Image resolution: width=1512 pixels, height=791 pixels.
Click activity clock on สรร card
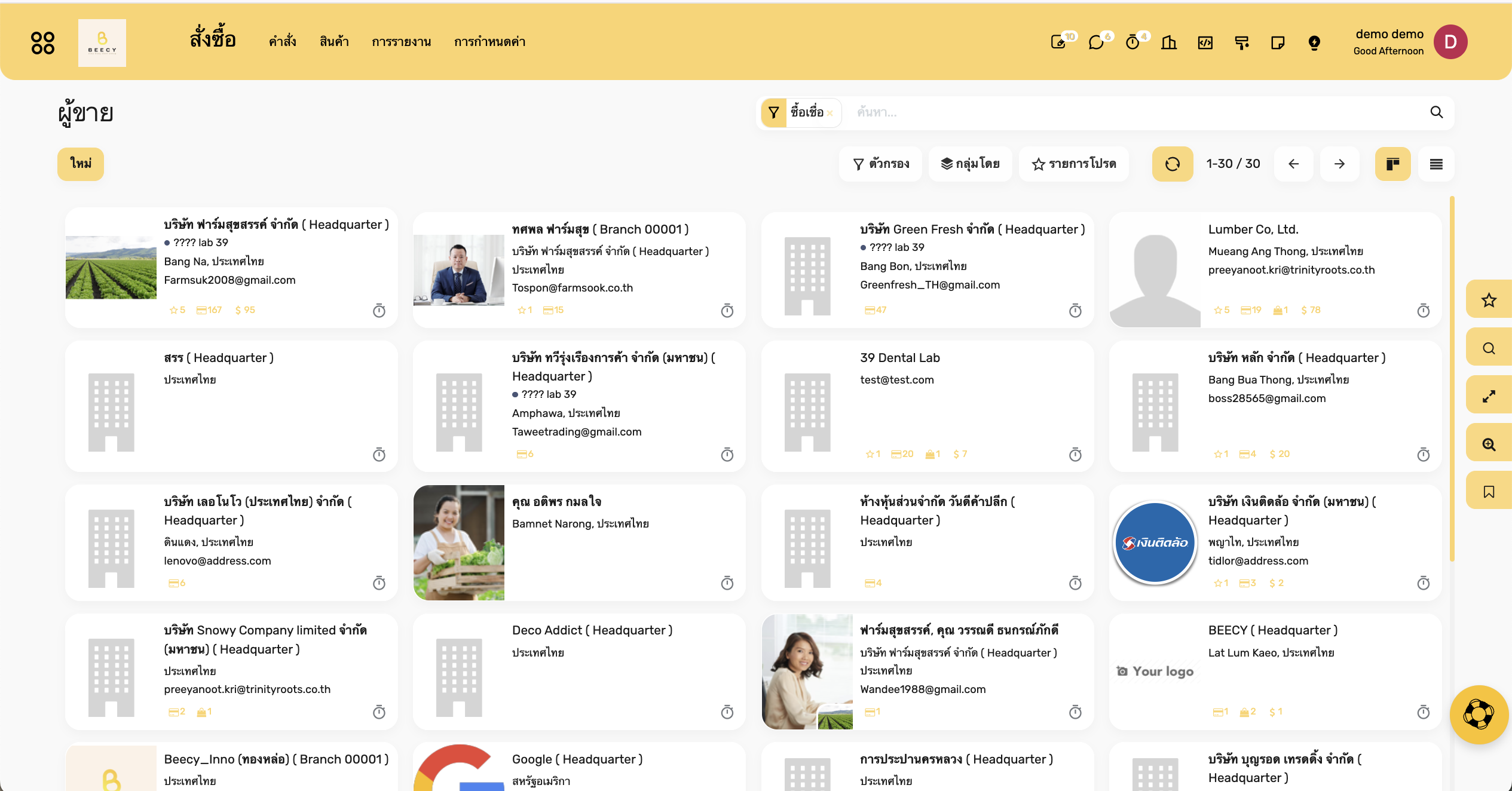(x=379, y=455)
